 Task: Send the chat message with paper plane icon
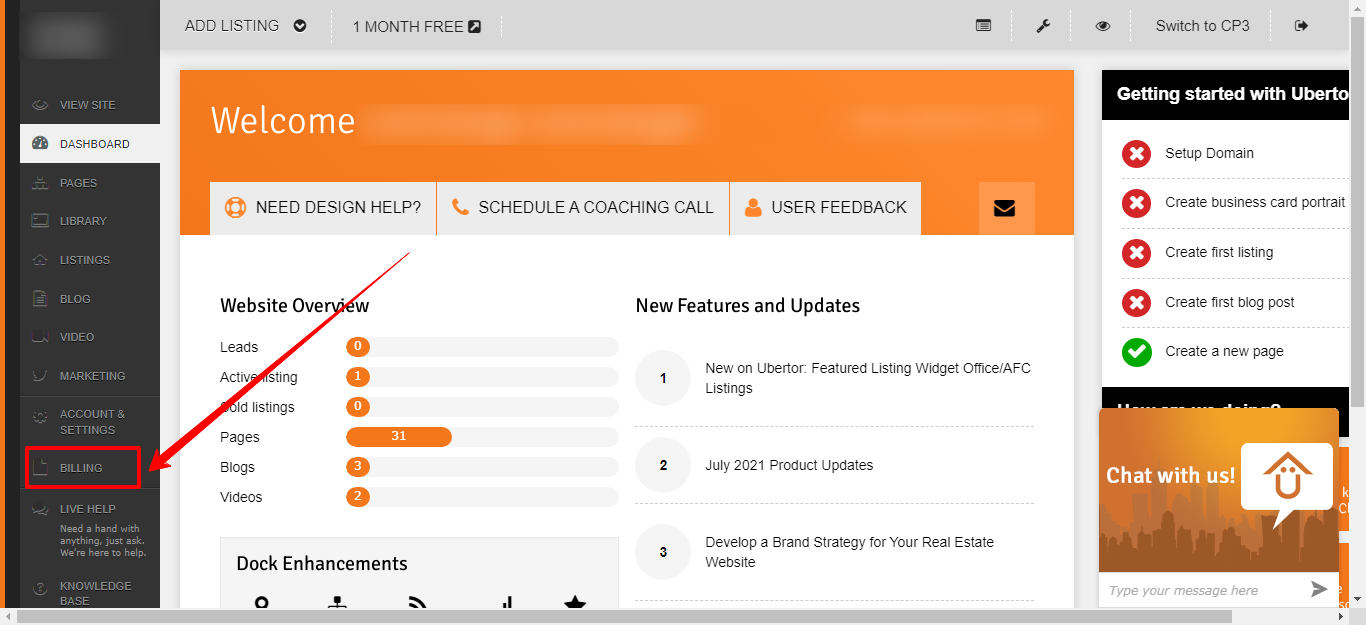point(1320,589)
